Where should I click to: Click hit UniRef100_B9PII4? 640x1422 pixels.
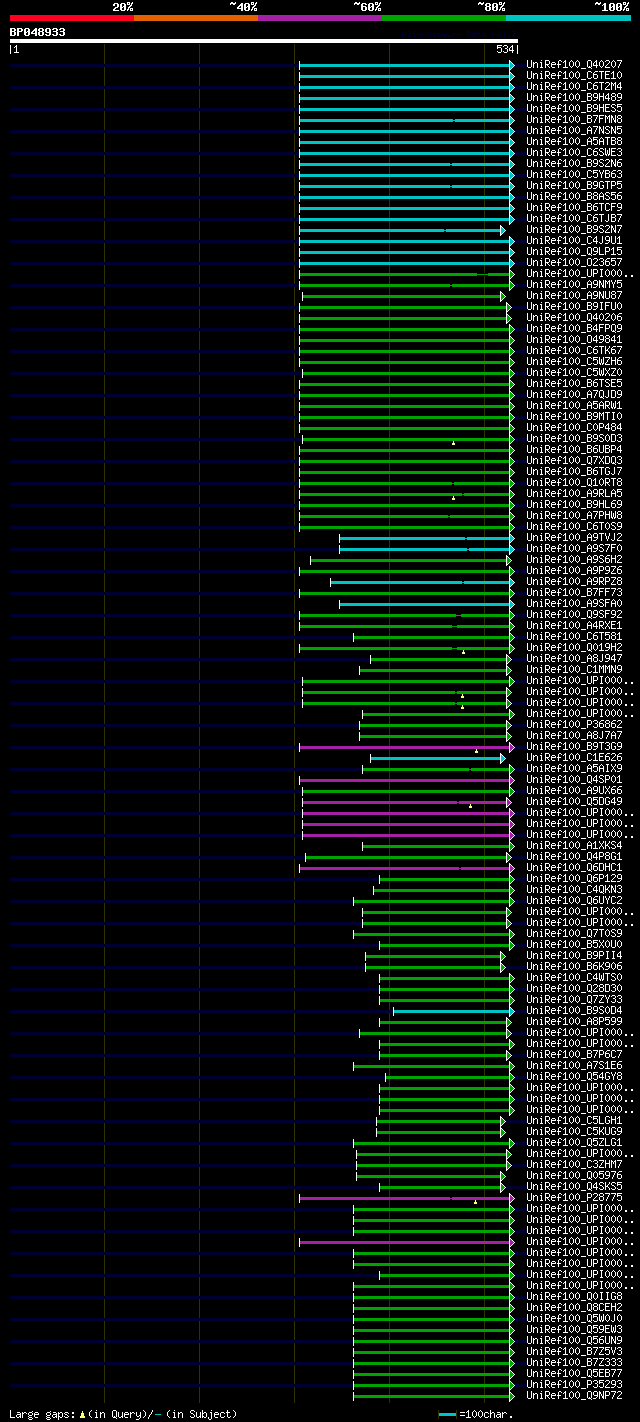click(574, 955)
